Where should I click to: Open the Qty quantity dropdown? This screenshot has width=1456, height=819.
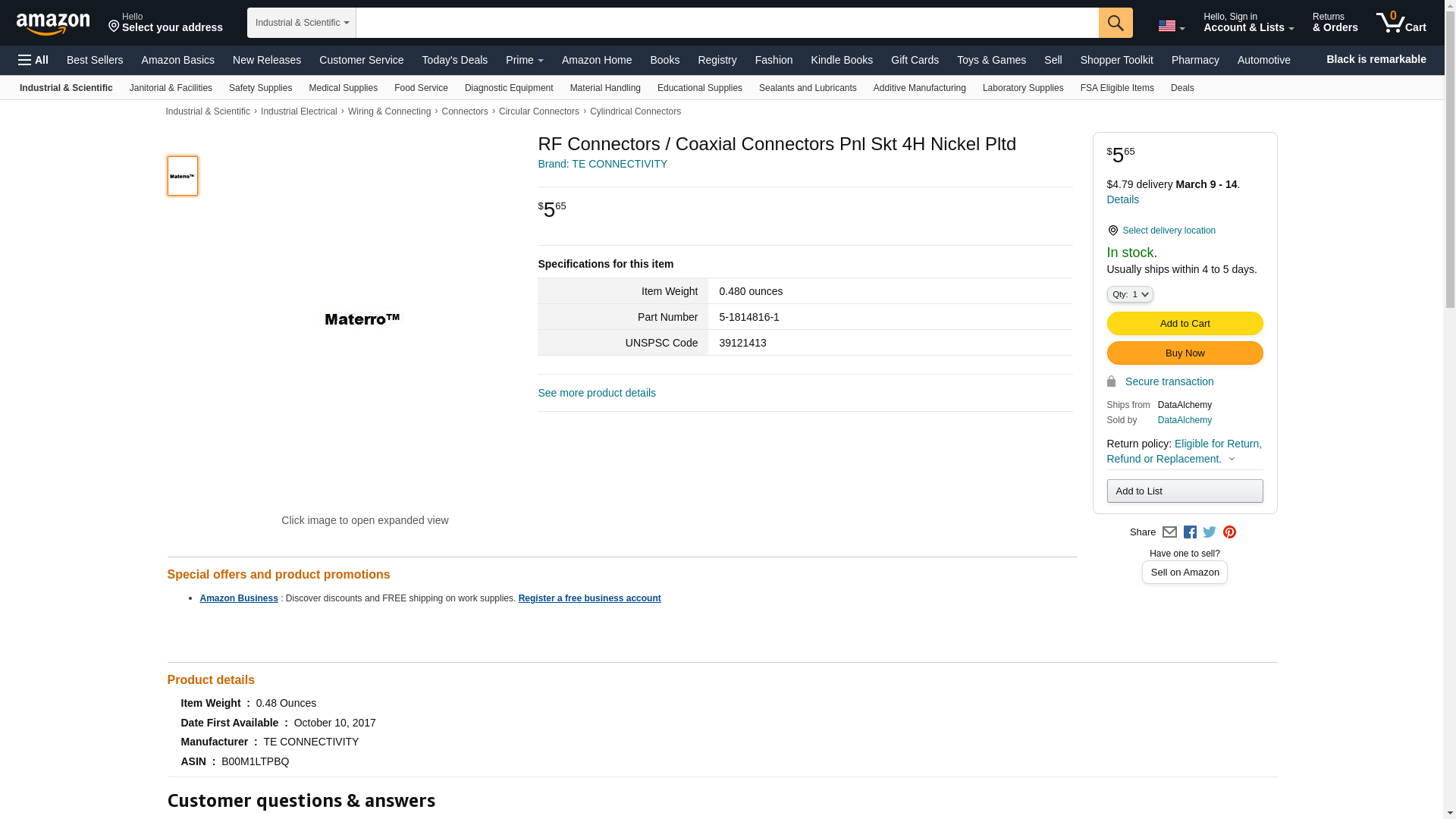1129,294
